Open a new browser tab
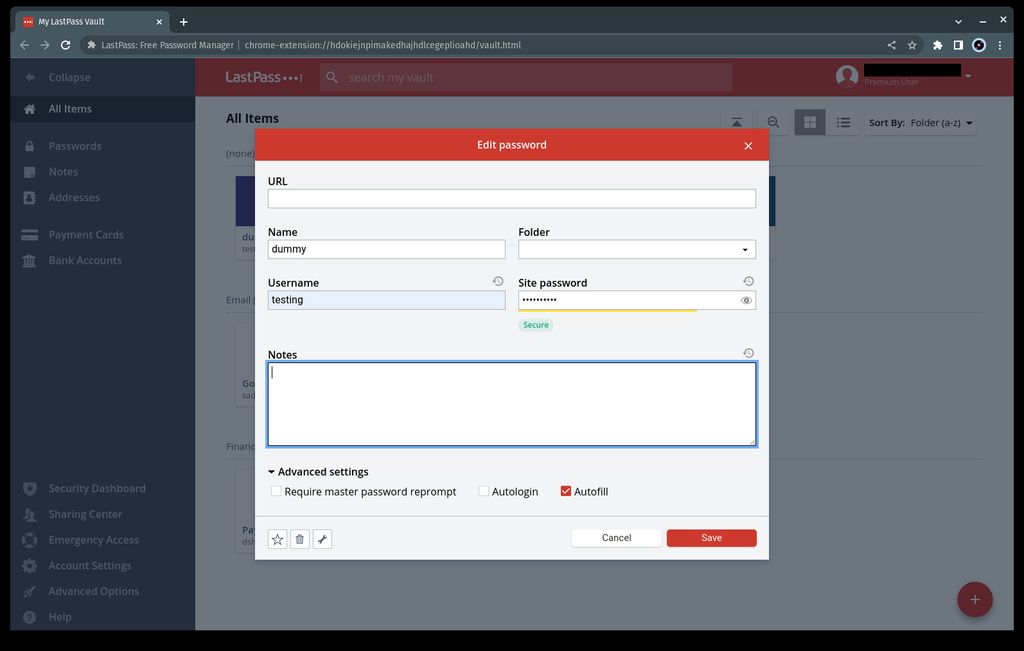Viewport: 1024px width, 651px height. click(x=184, y=22)
